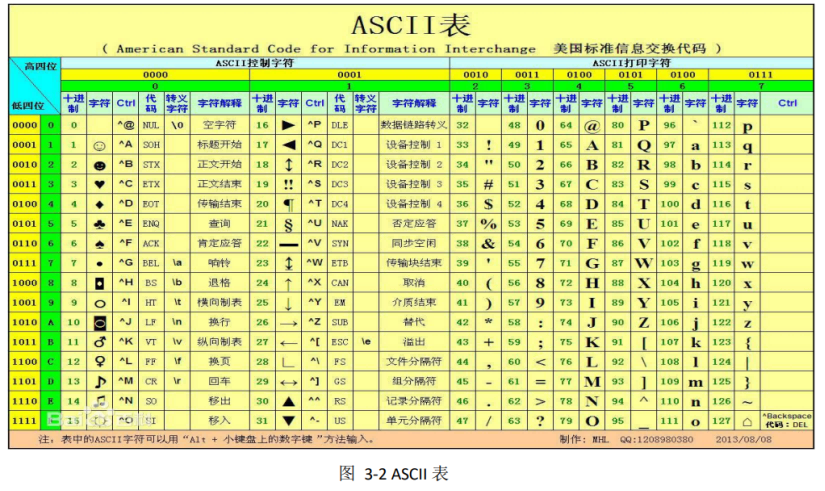Click the left-pointing triangle for decimal 17
The width and height of the screenshot is (825, 491).
click(x=288, y=145)
